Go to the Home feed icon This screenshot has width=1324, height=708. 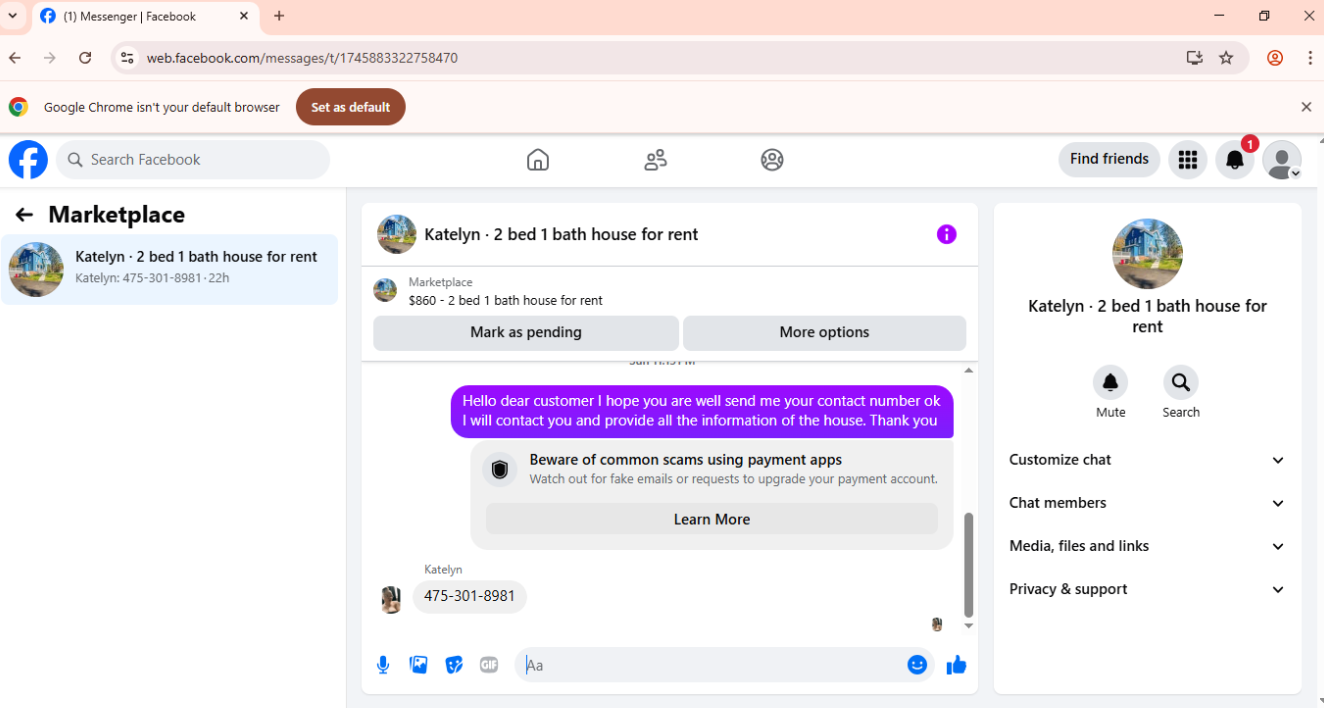tap(538, 160)
